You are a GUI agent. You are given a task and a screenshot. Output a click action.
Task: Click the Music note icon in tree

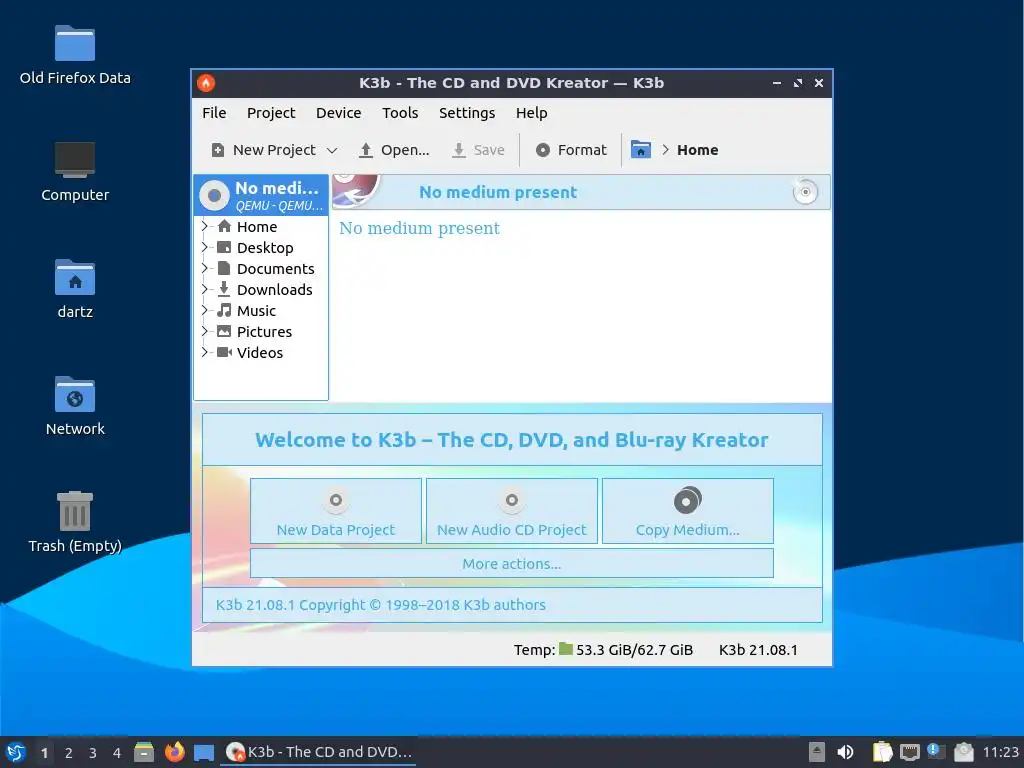click(224, 310)
